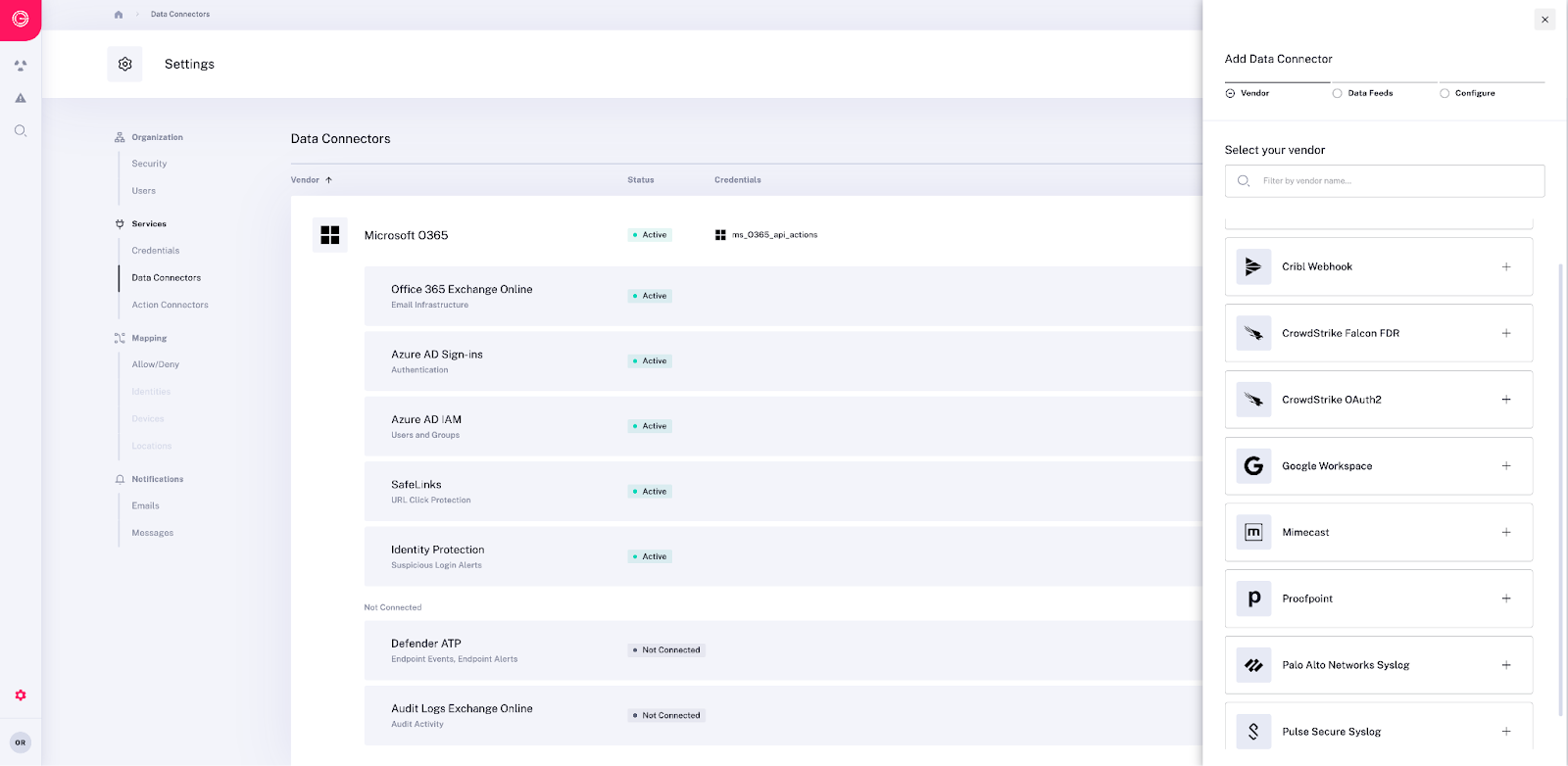The width and height of the screenshot is (1568, 766).
Task: Open Users settings
Action: point(144,191)
